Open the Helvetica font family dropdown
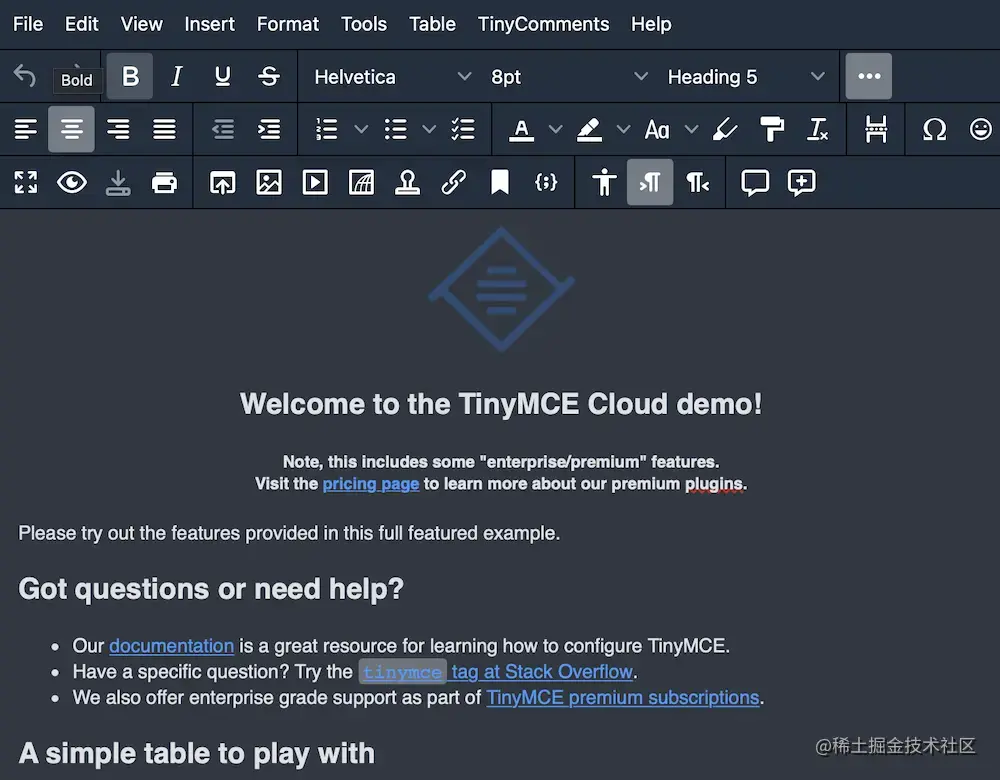Viewport: 1000px width, 780px height. pyautogui.click(x=392, y=77)
